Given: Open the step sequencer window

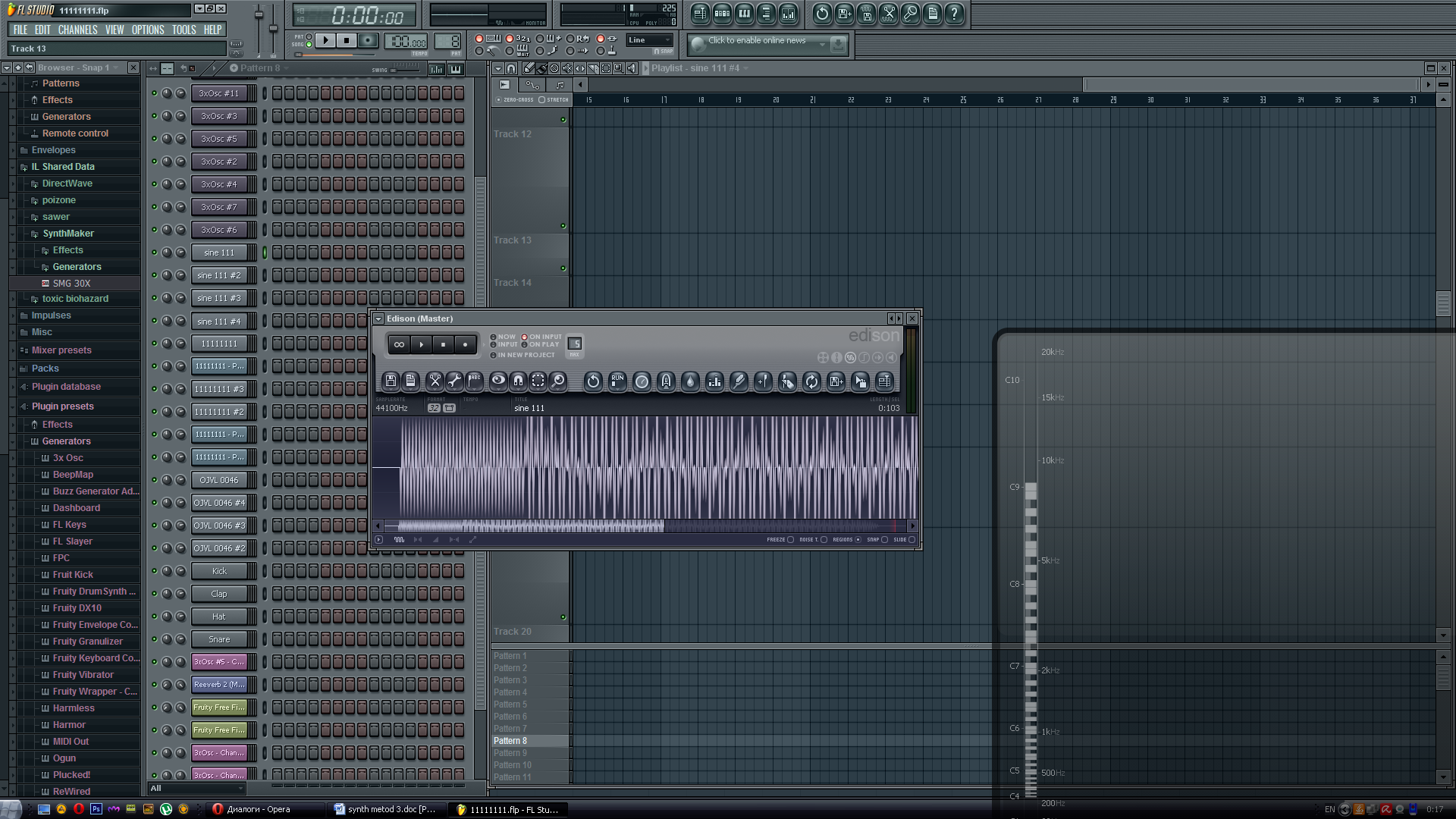Looking at the screenshot, I should [722, 14].
